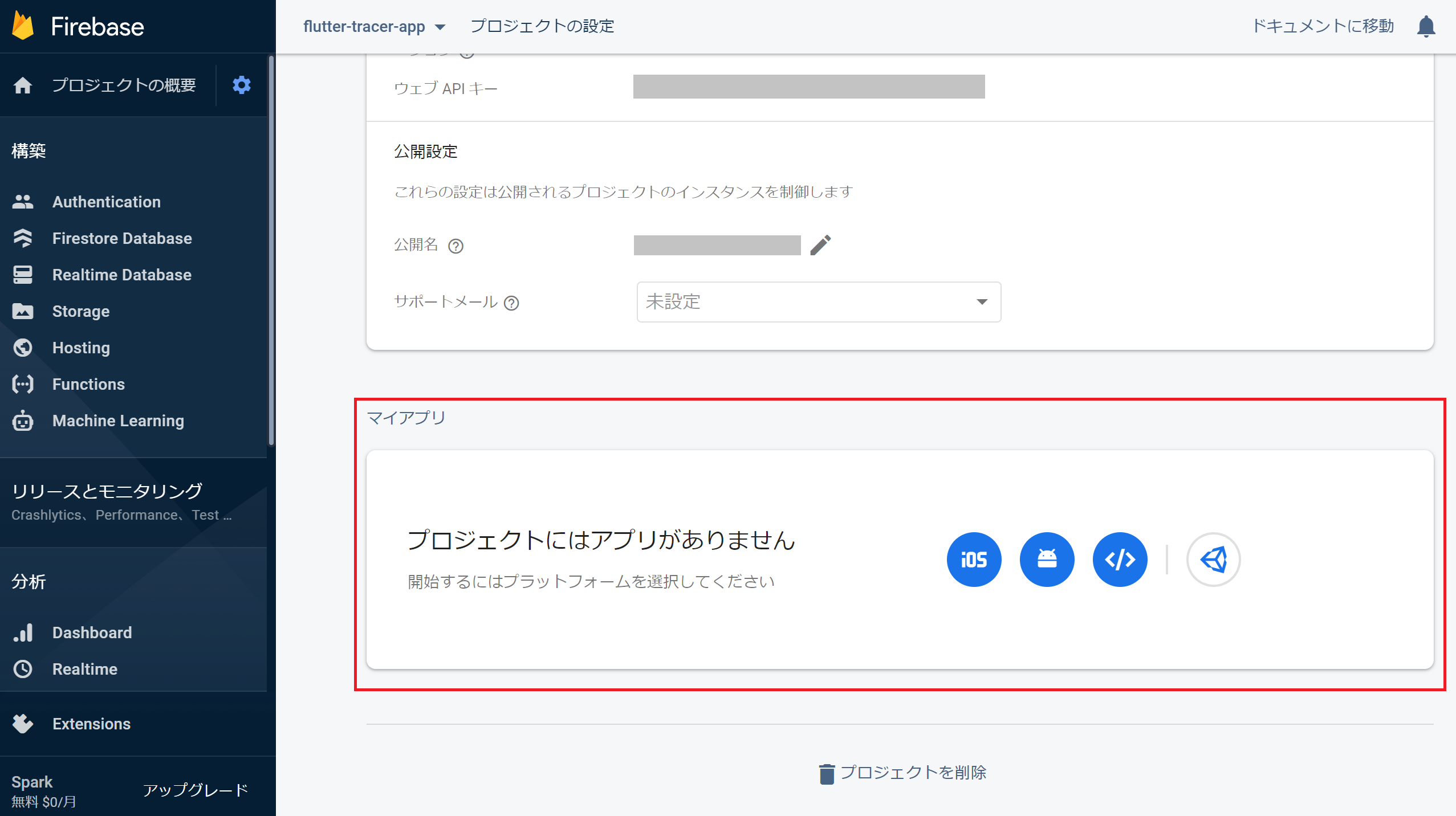Add an iOS app to project
Screen dimensions: 1456x816
pos(974,560)
